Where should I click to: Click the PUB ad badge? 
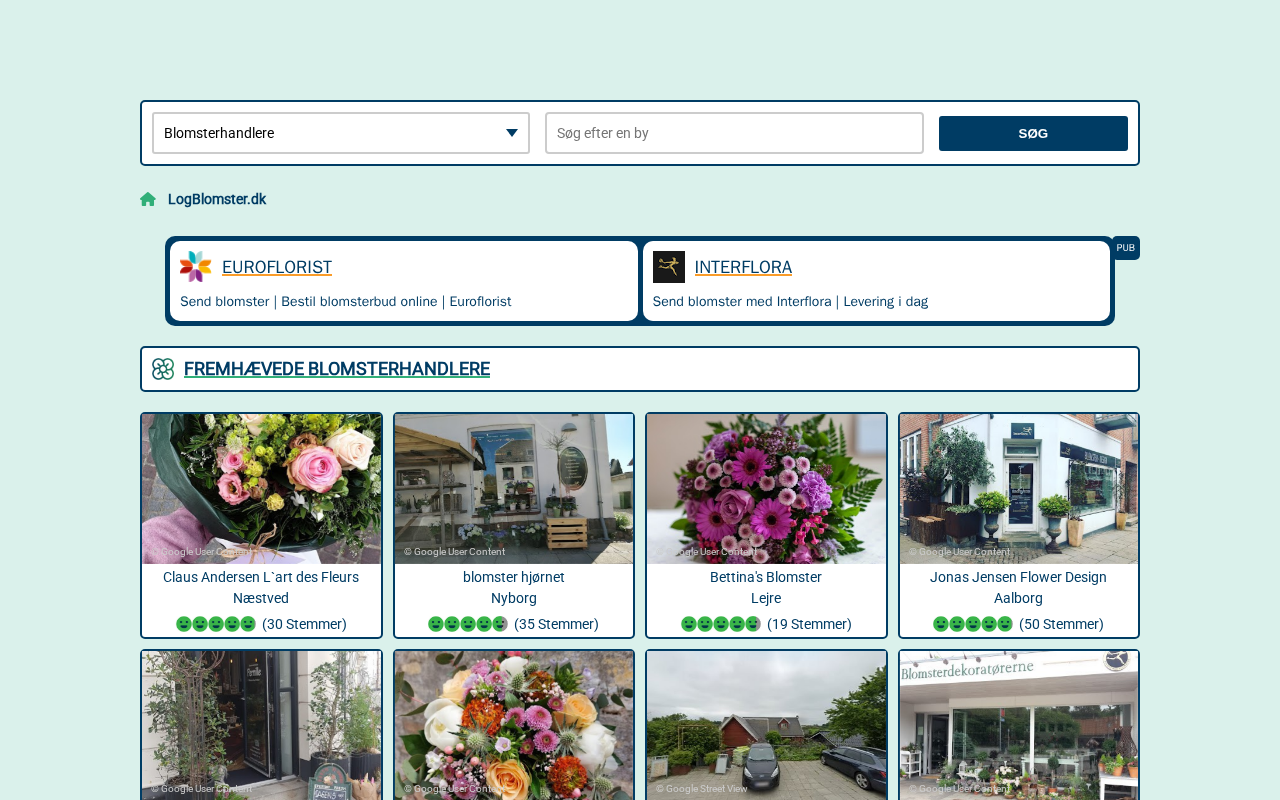pos(1126,248)
